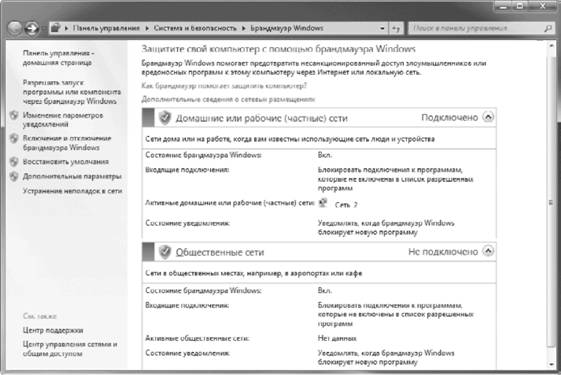
Task: Click См. также label
Action: 39,316
